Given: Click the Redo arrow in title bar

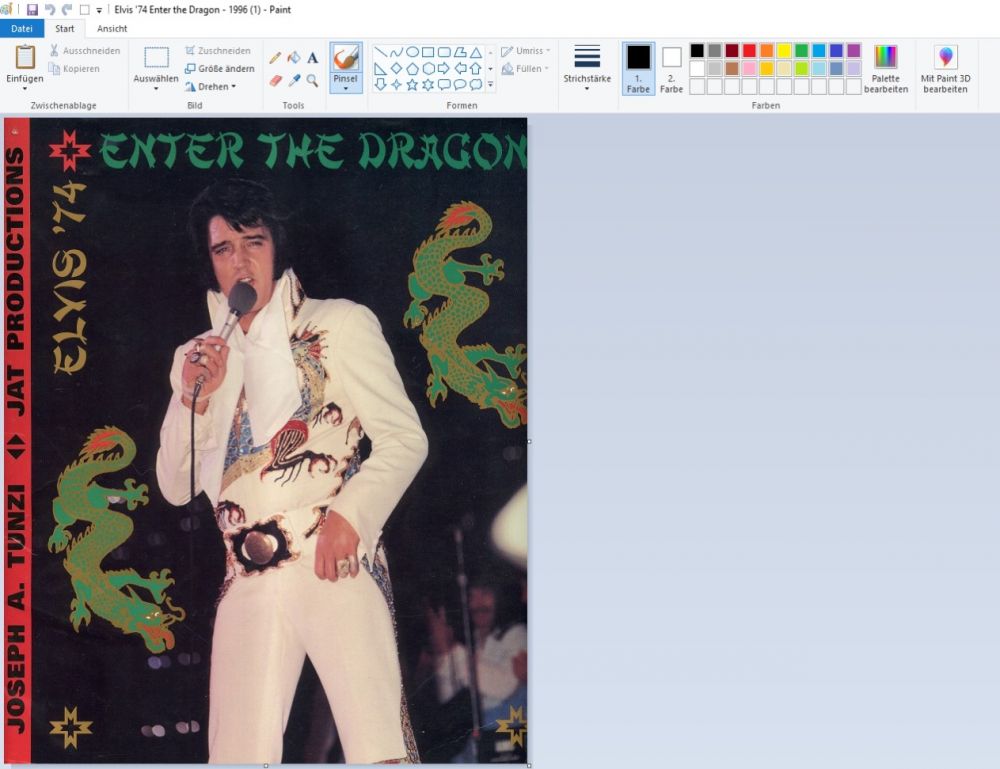Looking at the screenshot, I should click(x=67, y=10).
